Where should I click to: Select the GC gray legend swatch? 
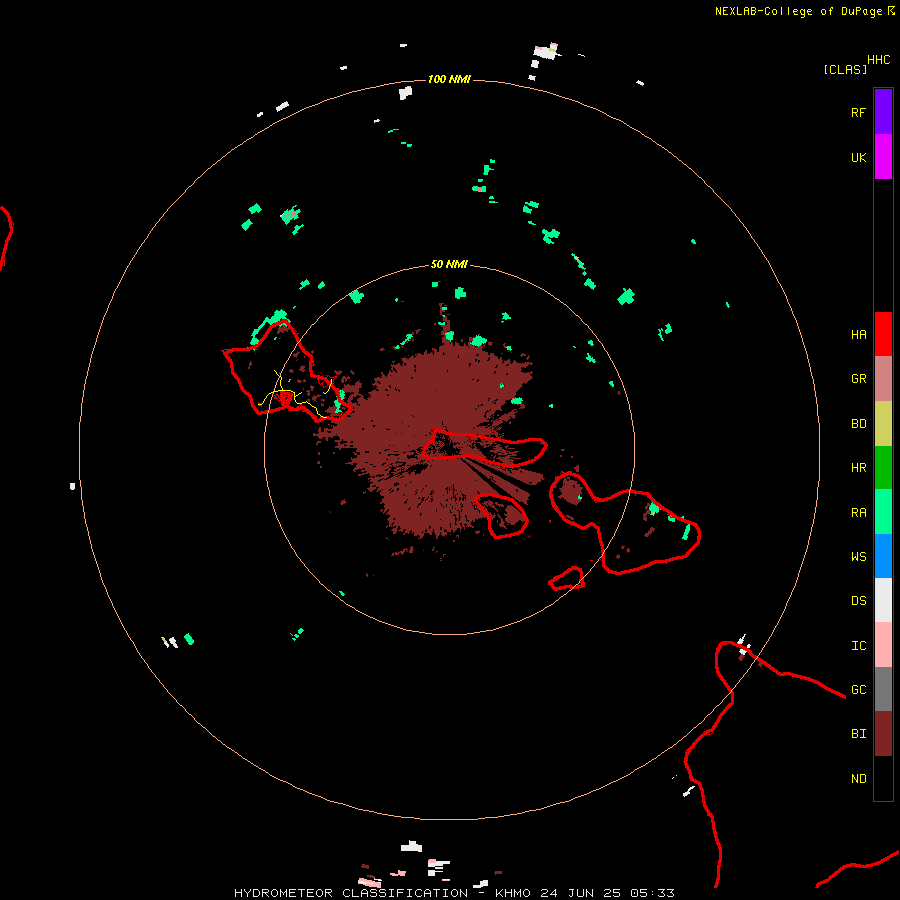coord(883,689)
